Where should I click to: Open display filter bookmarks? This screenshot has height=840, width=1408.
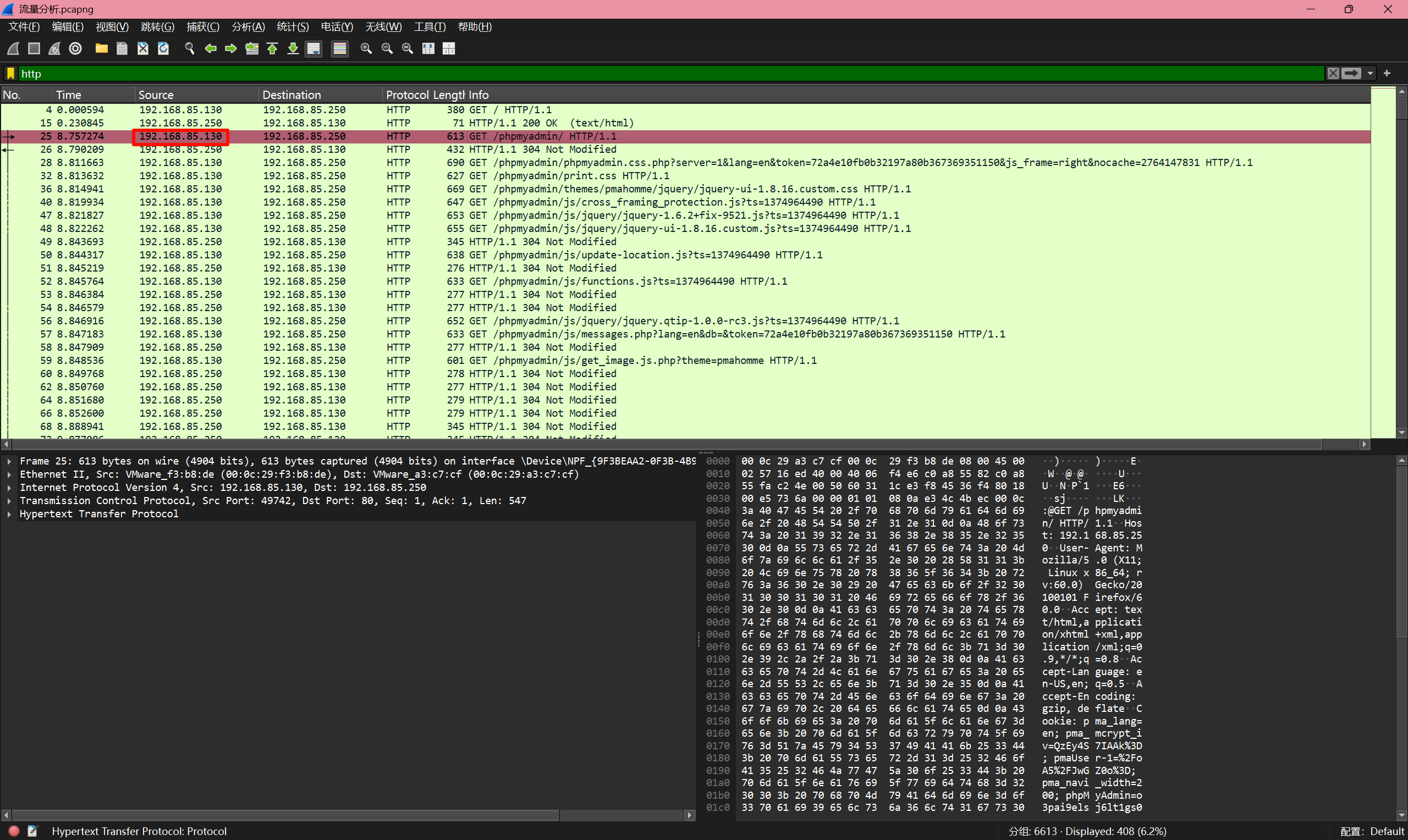pos(11,74)
